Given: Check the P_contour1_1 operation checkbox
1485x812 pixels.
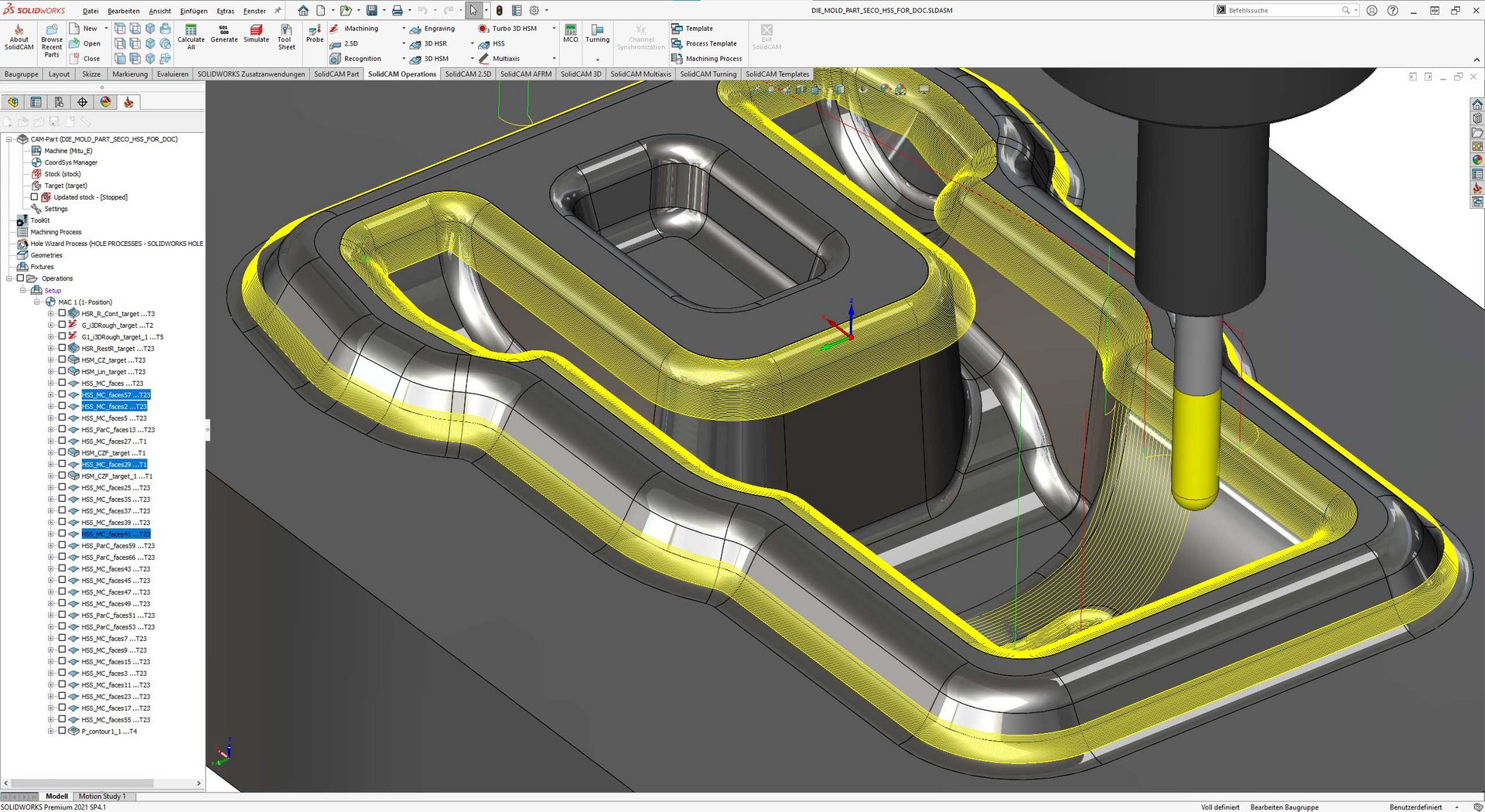Looking at the screenshot, I should (x=63, y=731).
